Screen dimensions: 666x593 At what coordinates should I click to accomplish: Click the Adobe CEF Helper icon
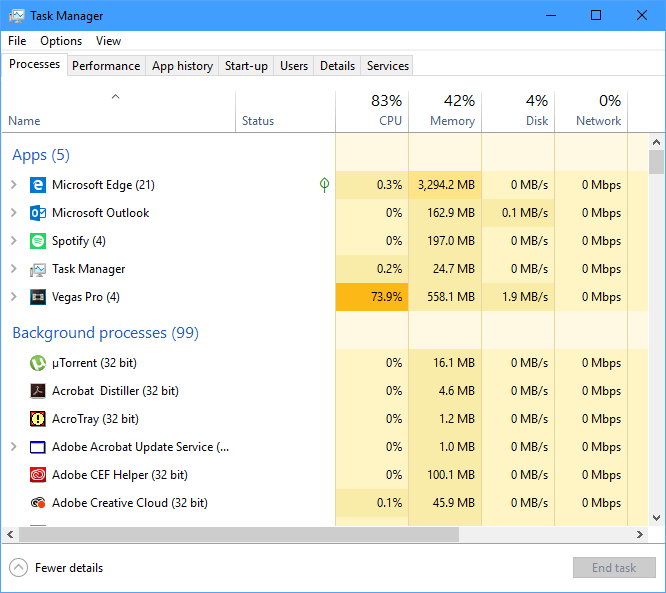pos(38,475)
